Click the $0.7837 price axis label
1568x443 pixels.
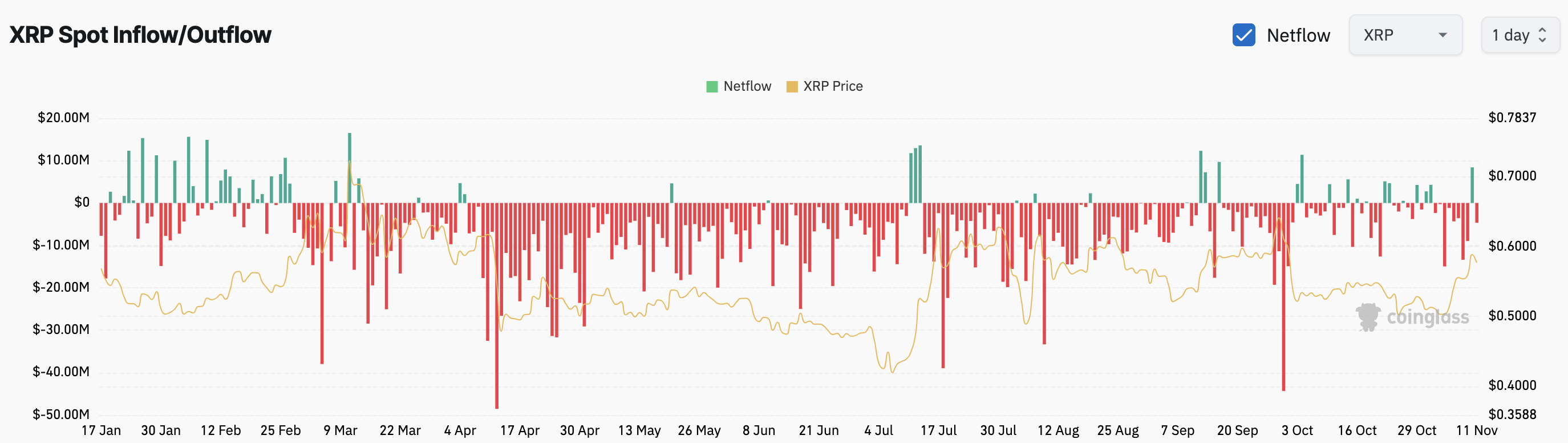(1512, 118)
